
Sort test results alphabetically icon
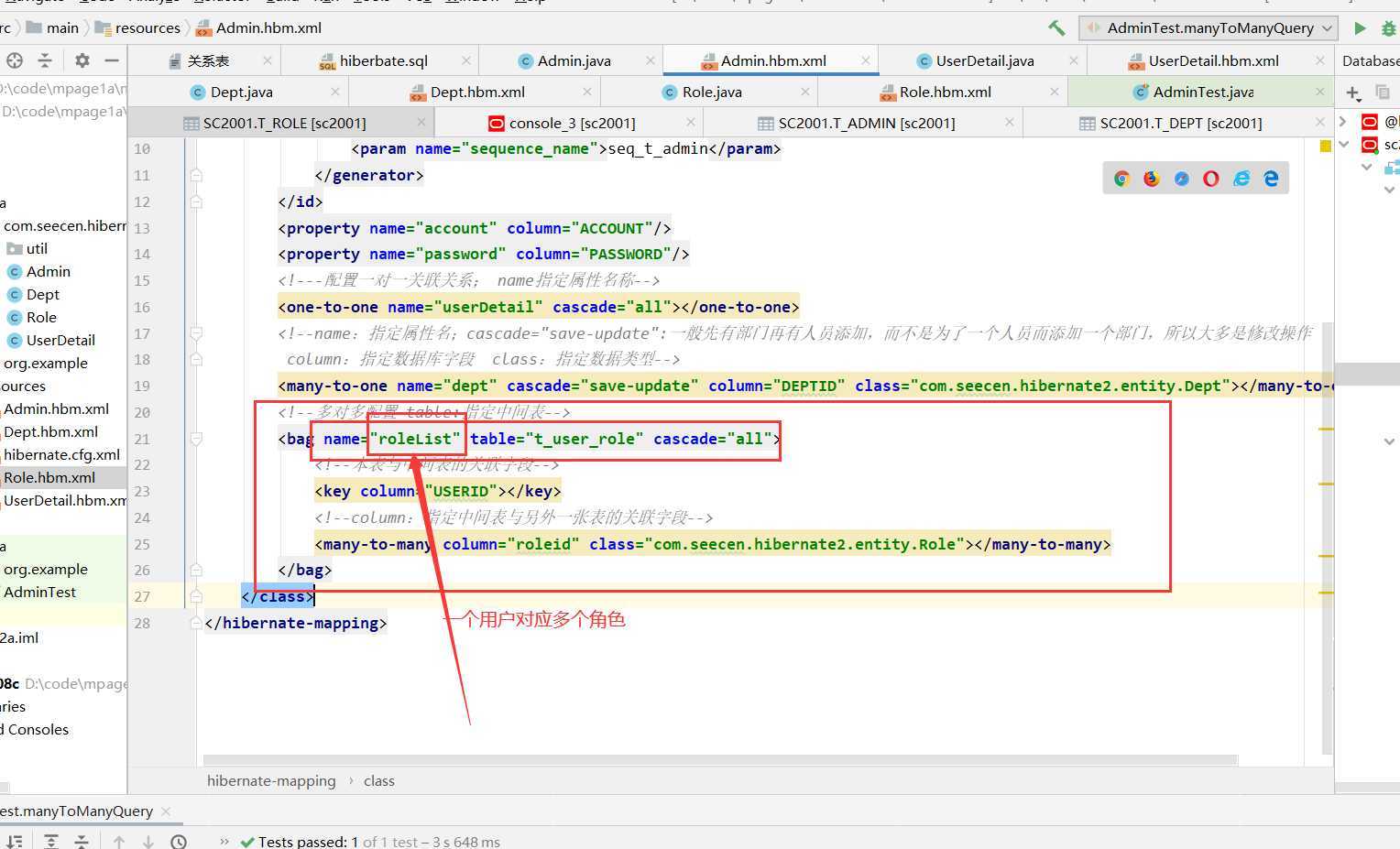pyautogui.click(x=15, y=841)
